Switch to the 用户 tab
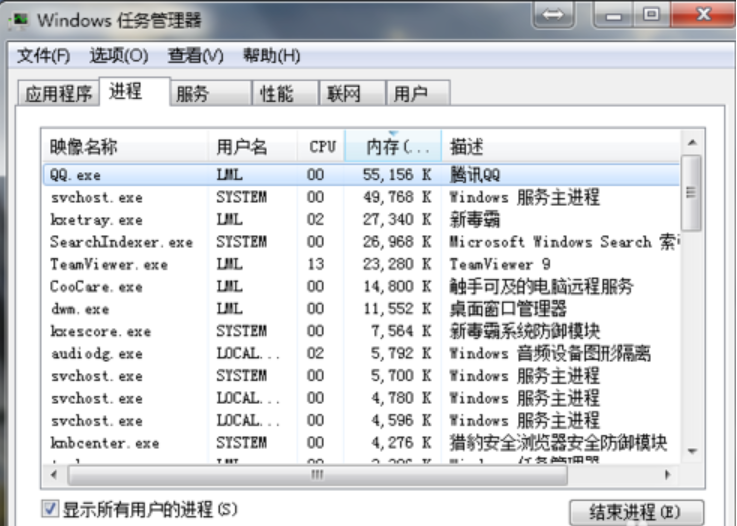The height and width of the screenshot is (526, 737). (x=411, y=94)
